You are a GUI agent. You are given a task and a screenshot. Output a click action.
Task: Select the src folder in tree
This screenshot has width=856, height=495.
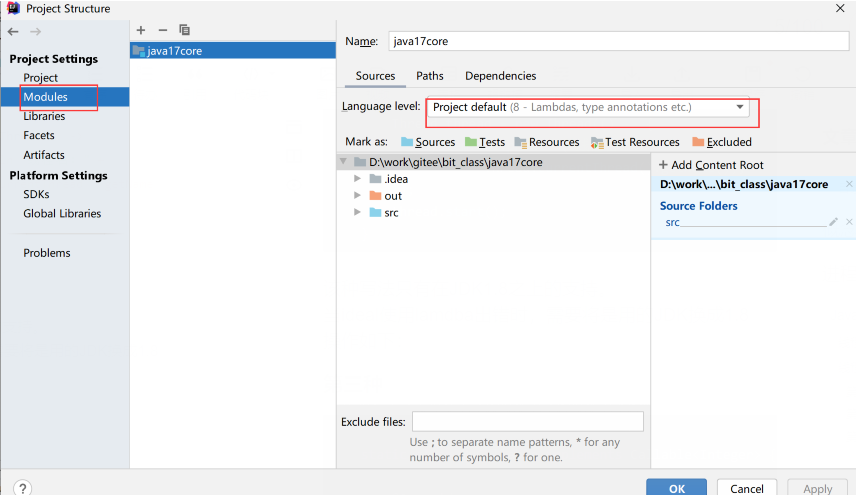click(494, 213)
